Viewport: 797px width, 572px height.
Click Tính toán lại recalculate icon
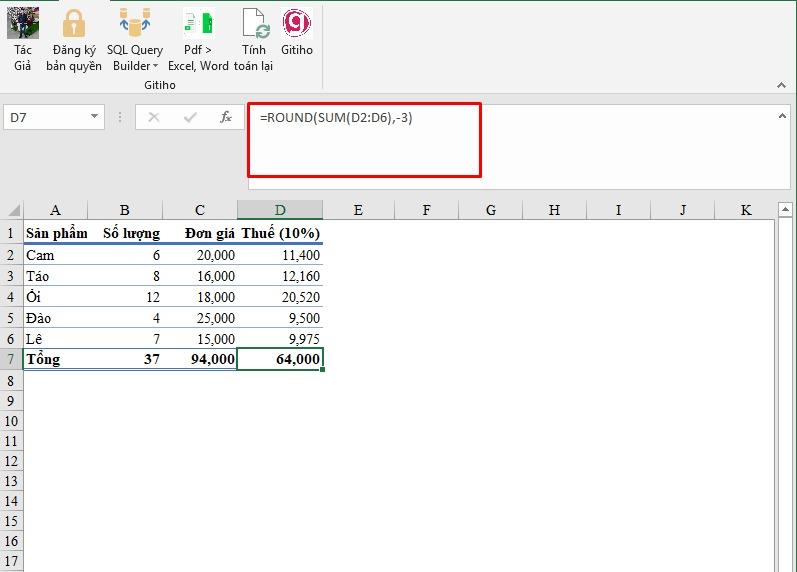click(x=254, y=23)
